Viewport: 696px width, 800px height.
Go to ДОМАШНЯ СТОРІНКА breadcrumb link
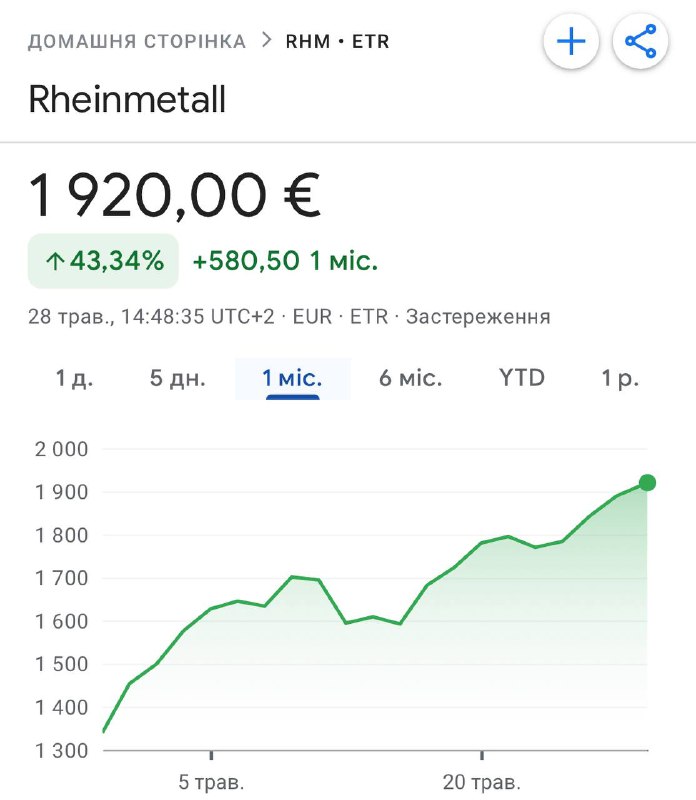(x=137, y=41)
